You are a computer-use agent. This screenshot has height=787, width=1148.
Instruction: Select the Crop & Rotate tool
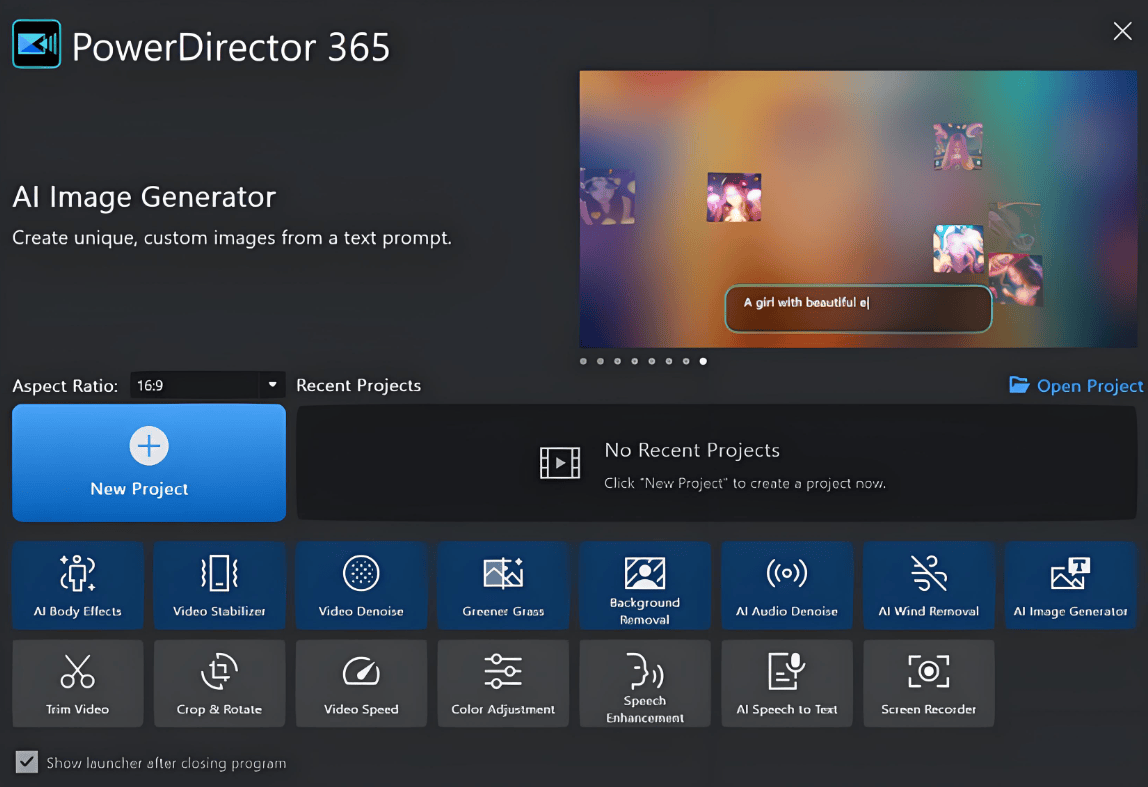point(219,683)
